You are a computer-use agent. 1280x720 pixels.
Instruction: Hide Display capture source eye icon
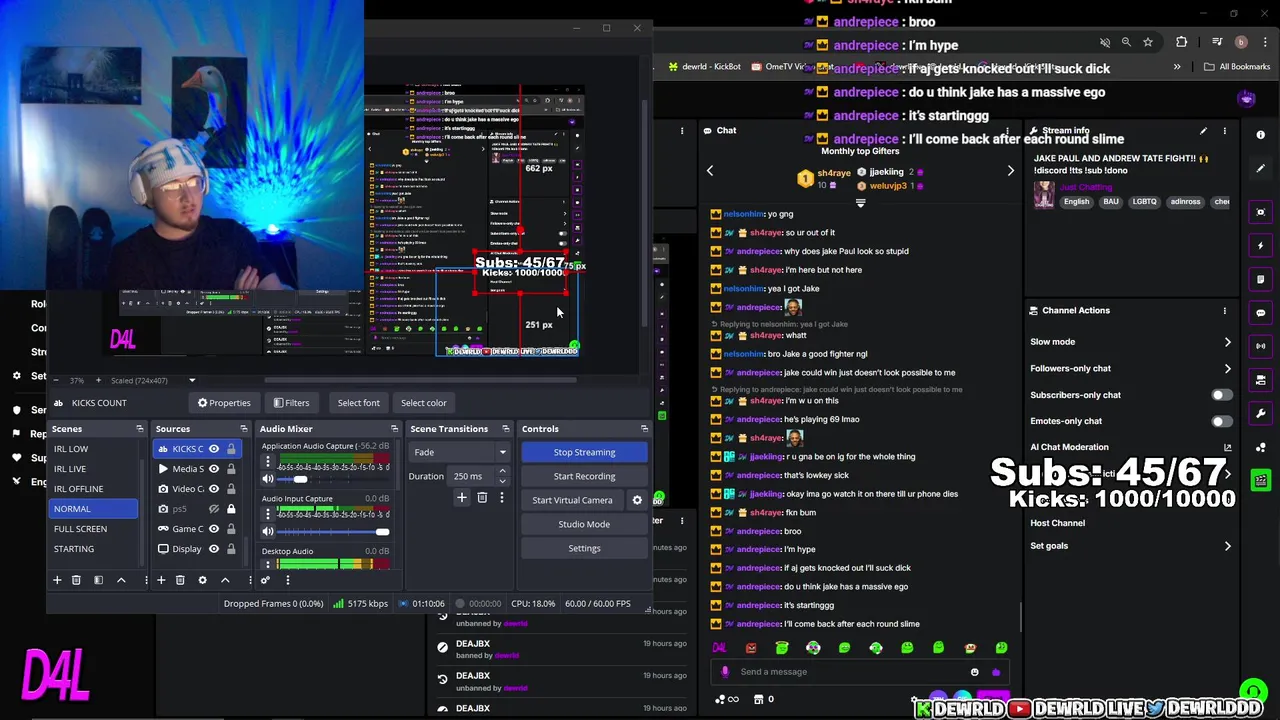pos(214,549)
